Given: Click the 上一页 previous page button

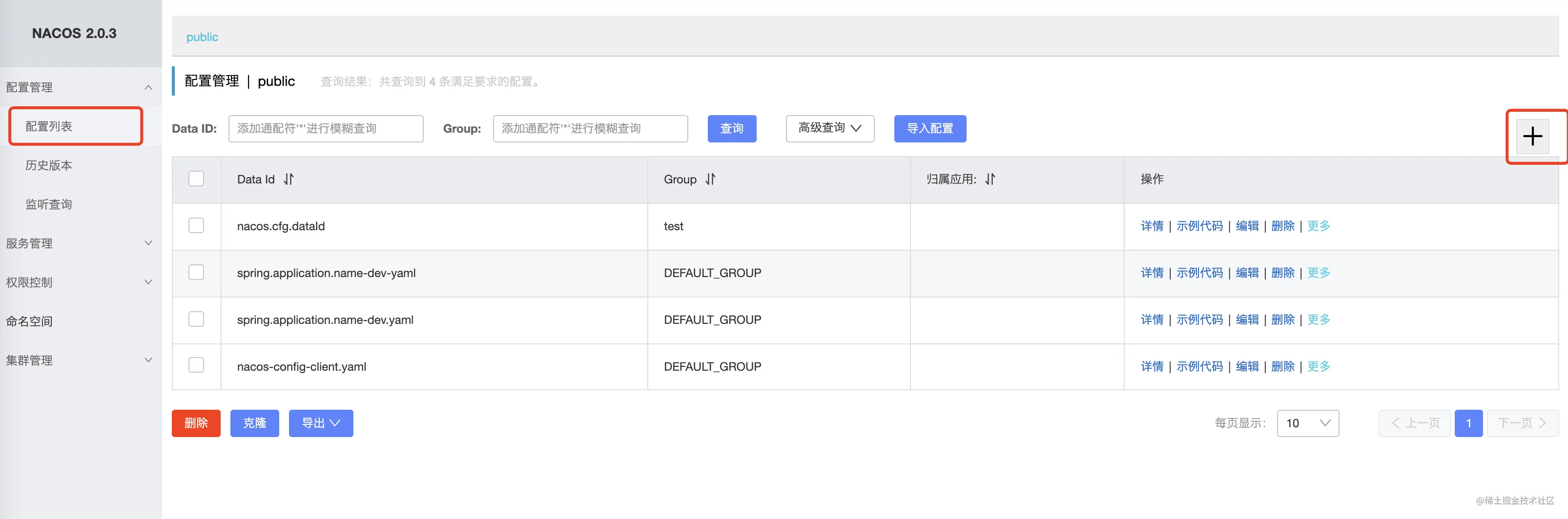Looking at the screenshot, I should (x=1414, y=423).
